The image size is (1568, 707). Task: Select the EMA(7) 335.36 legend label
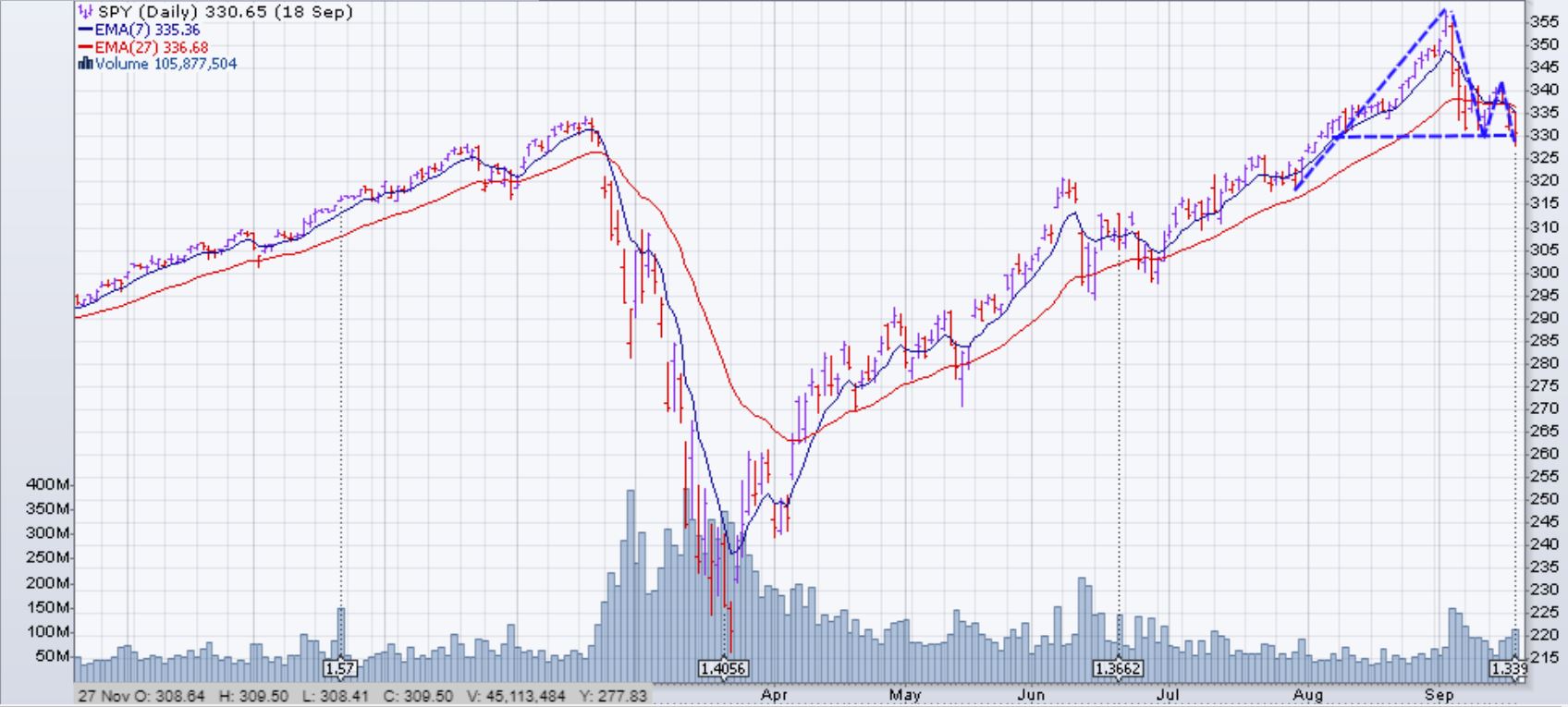pyautogui.click(x=147, y=30)
